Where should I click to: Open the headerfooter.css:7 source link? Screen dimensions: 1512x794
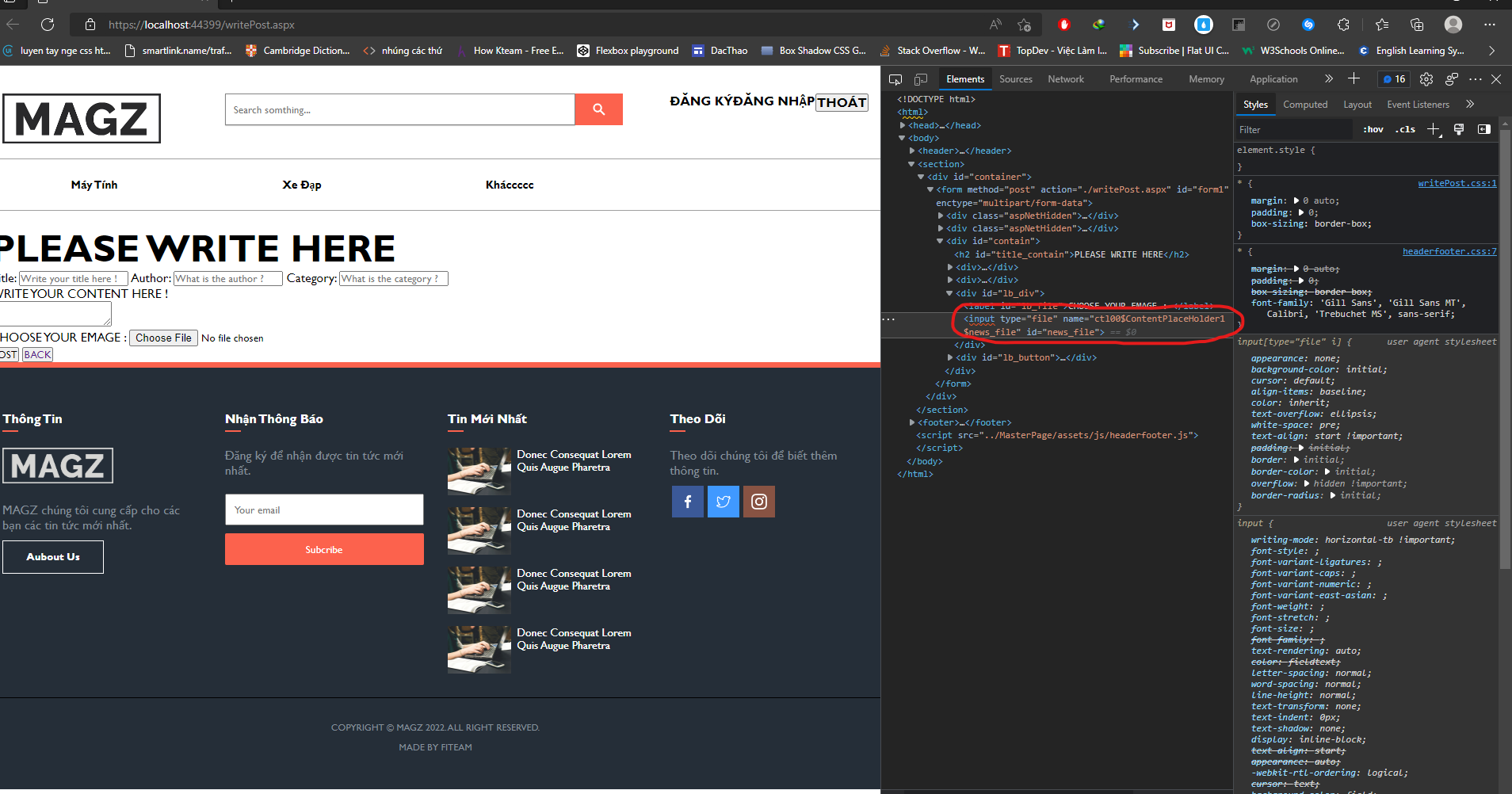click(x=1449, y=251)
